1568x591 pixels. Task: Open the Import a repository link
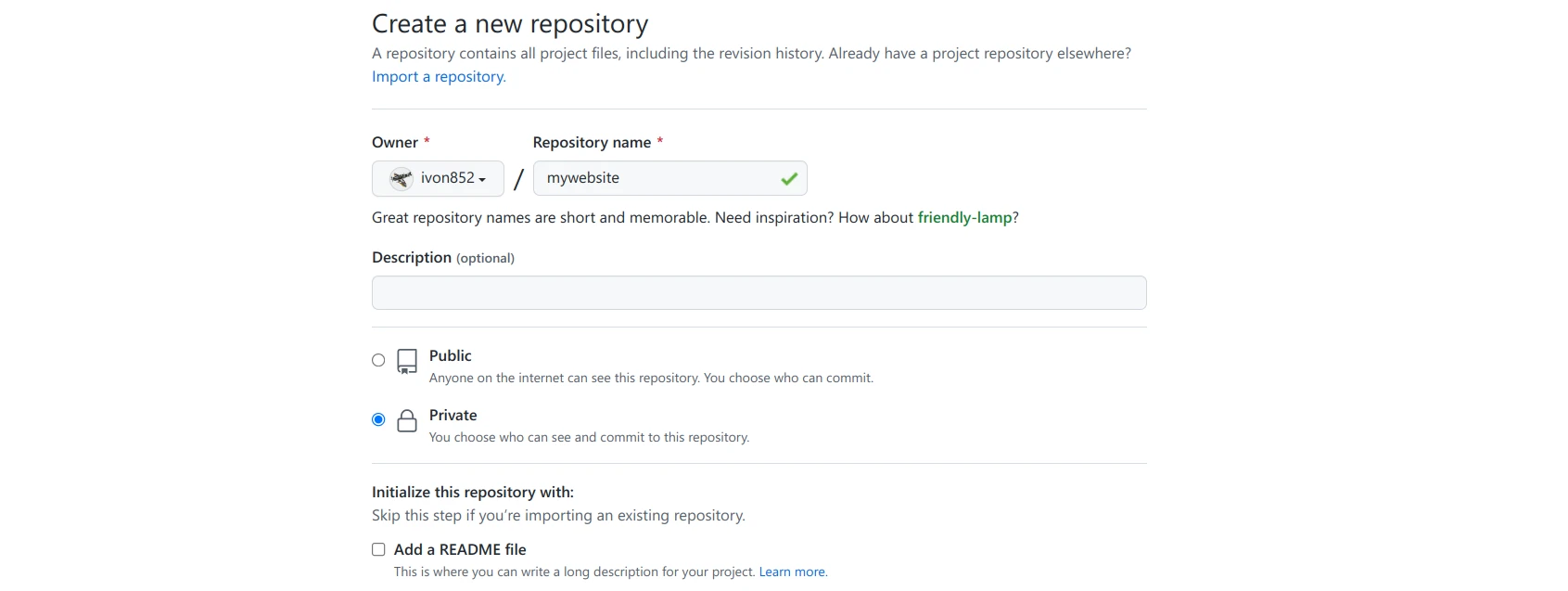point(439,77)
